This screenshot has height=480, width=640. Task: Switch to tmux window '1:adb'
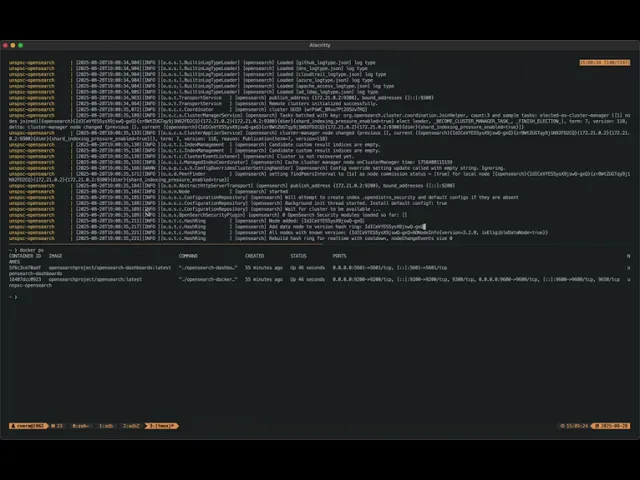click(106, 426)
